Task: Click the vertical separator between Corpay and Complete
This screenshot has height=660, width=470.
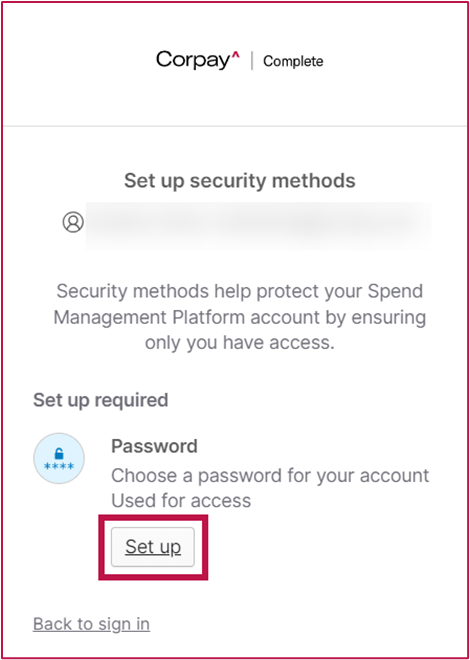Action: [252, 61]
